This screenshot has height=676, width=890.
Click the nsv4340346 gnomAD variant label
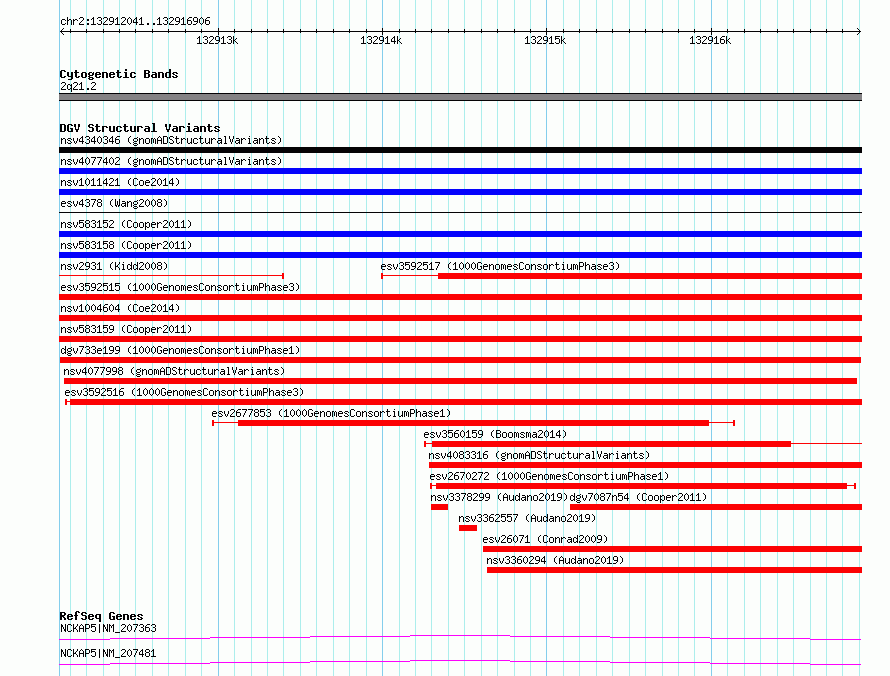(171, 140)
